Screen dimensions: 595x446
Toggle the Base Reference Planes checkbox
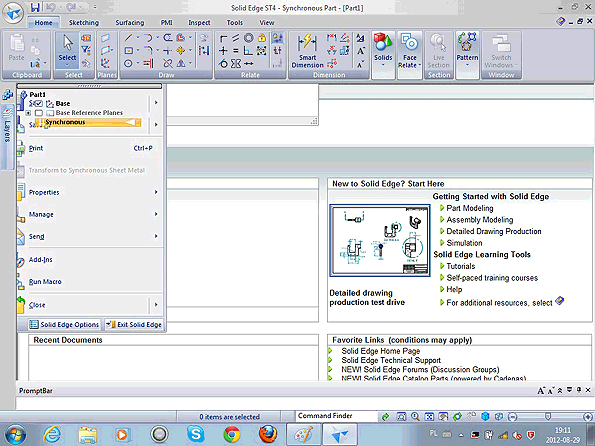coord(39,113)
